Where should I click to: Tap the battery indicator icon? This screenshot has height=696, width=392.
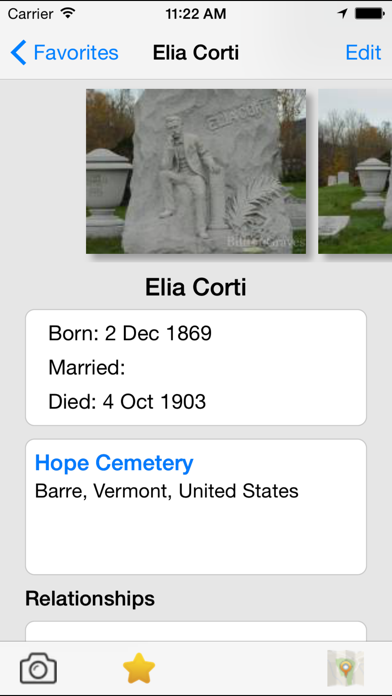[370, 14]
